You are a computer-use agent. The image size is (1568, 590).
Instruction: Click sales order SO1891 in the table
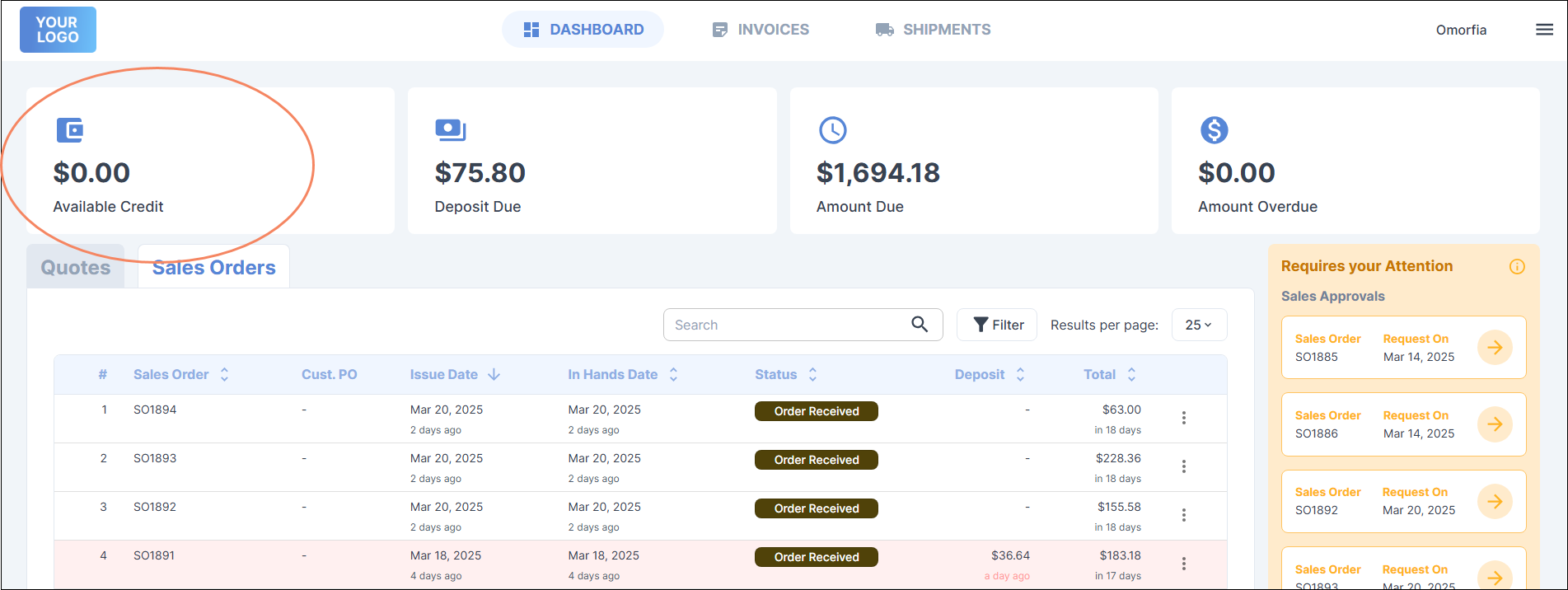[154, 555]
